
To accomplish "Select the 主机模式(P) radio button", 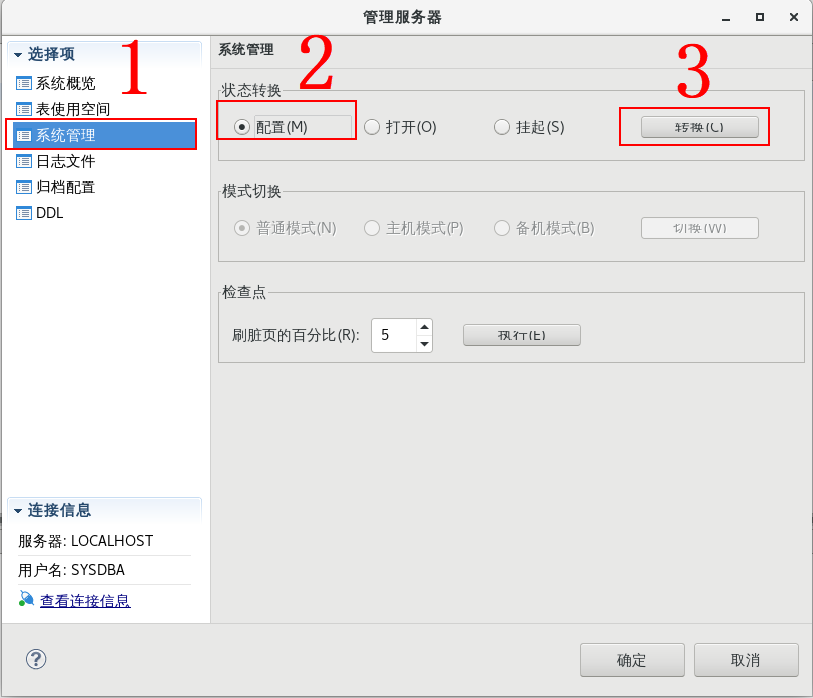I will pyautogui.click(x=372, y=228).
